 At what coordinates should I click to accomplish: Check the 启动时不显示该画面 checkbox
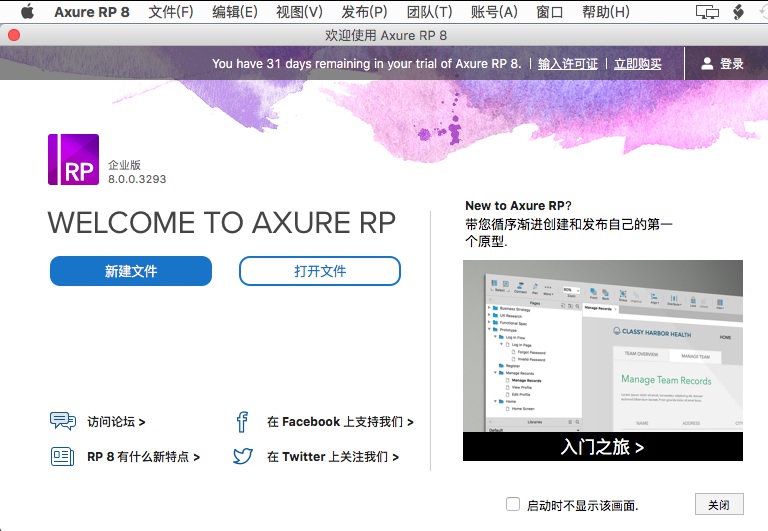coord(513,504)
